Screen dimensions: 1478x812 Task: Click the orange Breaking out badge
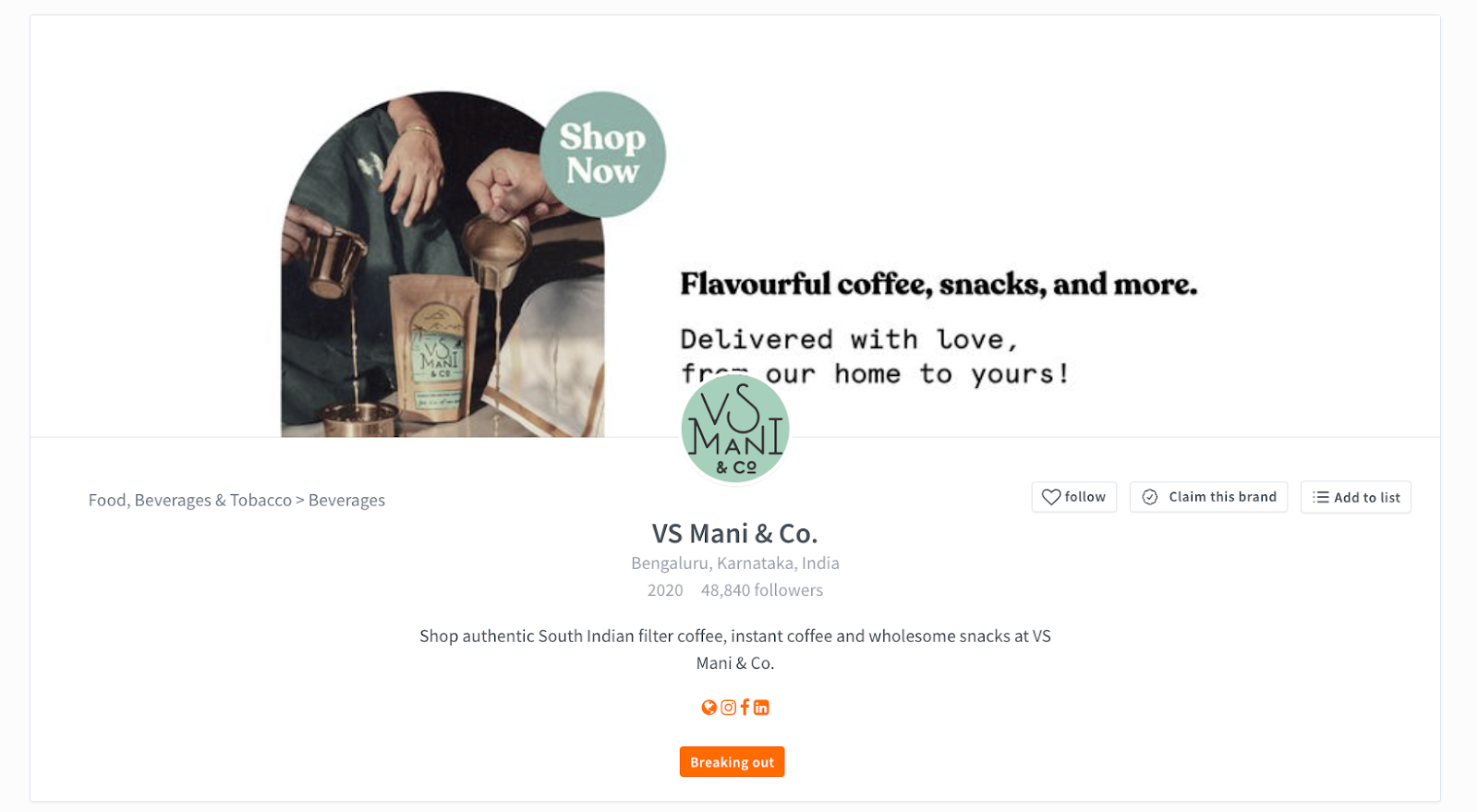[x=732, y=762]
